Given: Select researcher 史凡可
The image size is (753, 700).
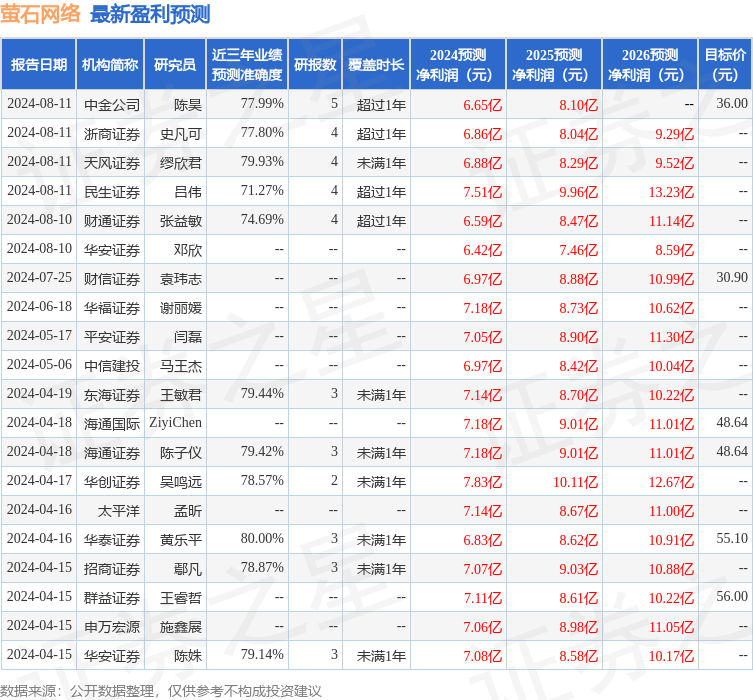Looking at the screenshot, I should (181, 134).
